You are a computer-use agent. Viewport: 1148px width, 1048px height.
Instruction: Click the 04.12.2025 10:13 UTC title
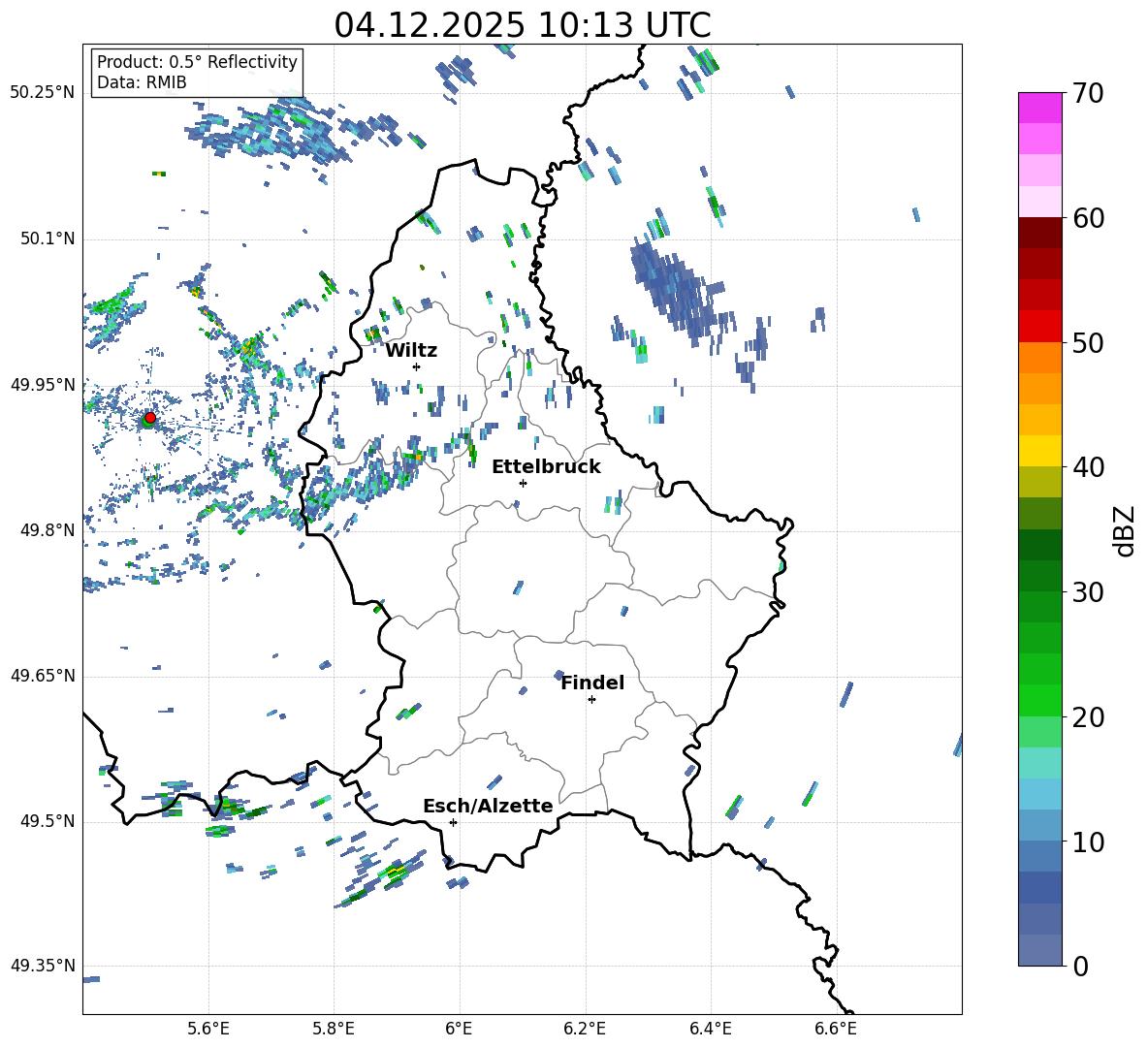coord(523,25)
